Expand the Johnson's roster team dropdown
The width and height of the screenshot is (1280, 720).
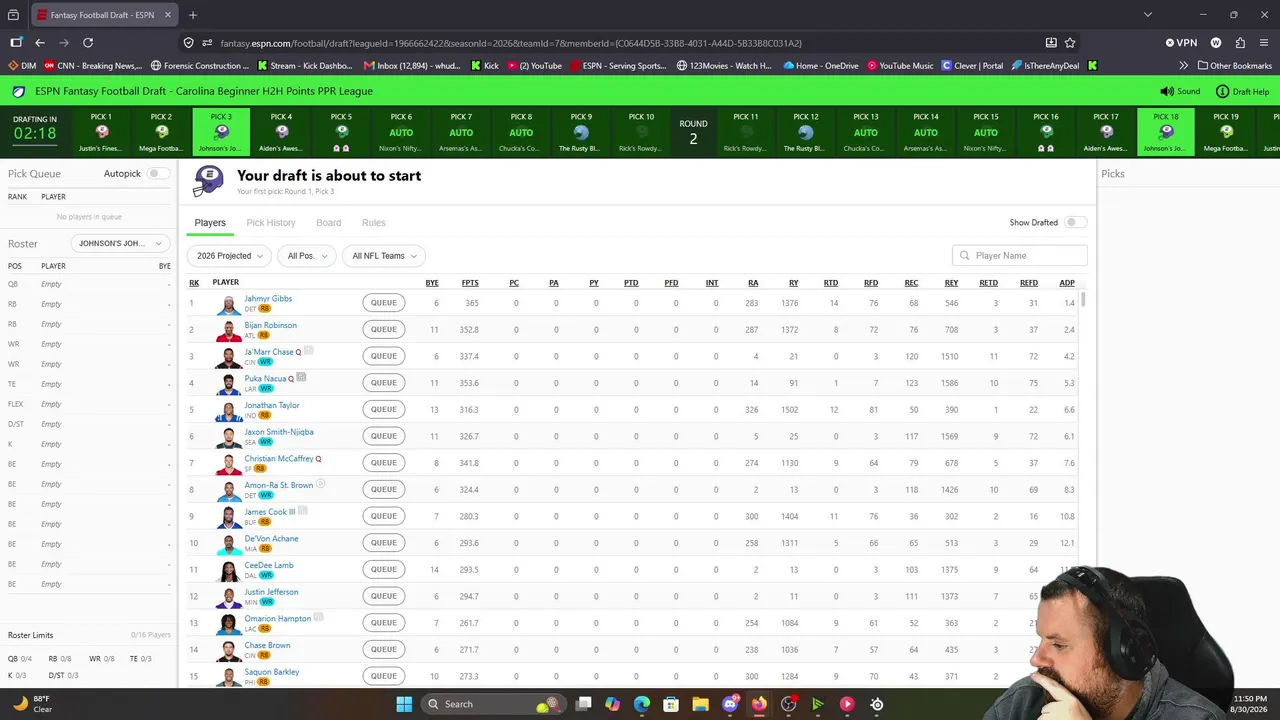[x=120, y=243]
